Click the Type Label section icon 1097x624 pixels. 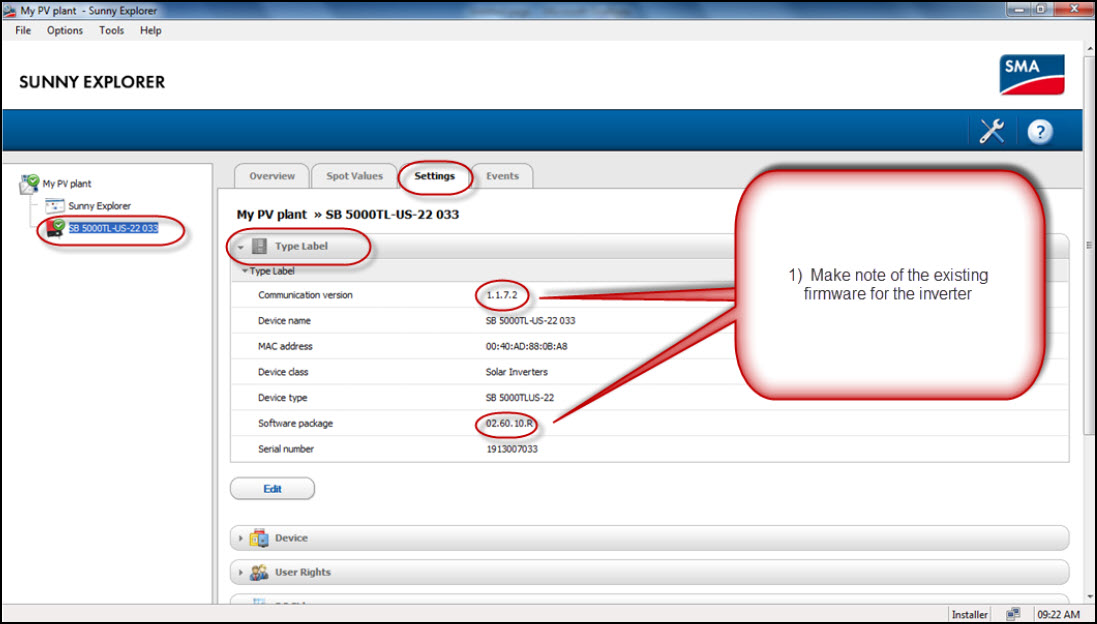click(x=260, y=246)
